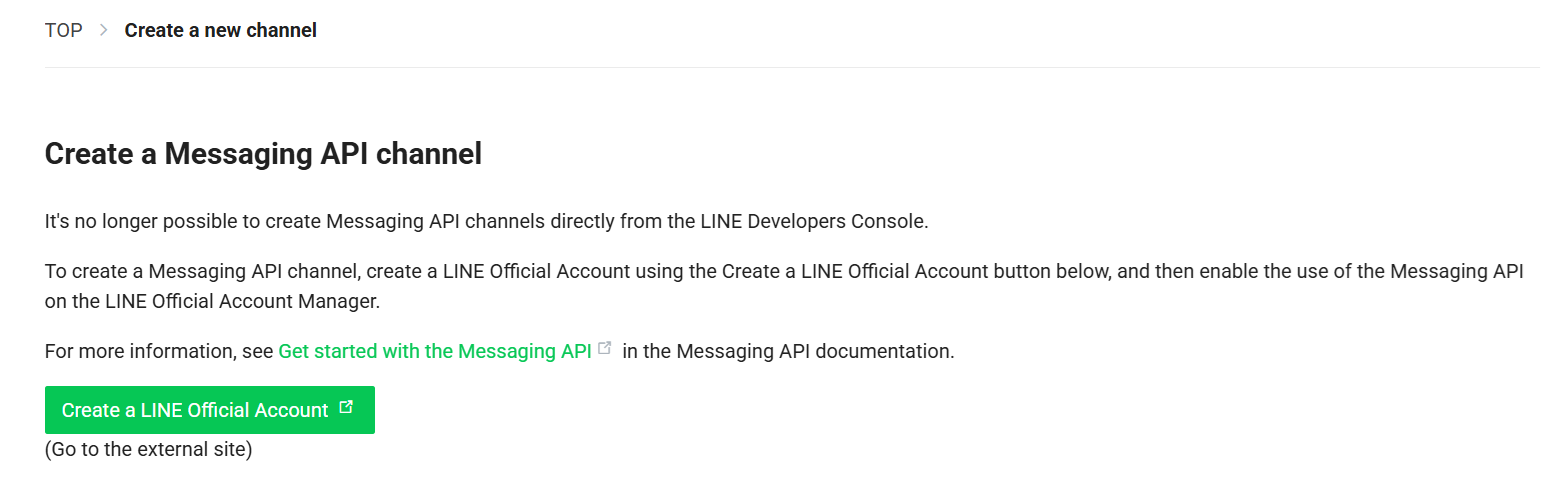Viewport: 1543px width, 488px height.
Task: Click the external-link icon inside the green button
Action: click(x=346, y=408)
